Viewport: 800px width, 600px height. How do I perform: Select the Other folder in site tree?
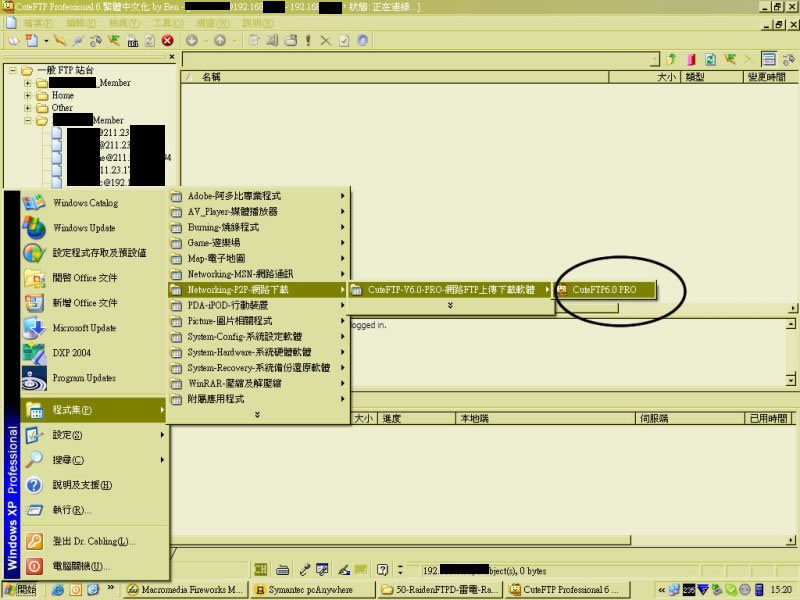tap(62, 108)
